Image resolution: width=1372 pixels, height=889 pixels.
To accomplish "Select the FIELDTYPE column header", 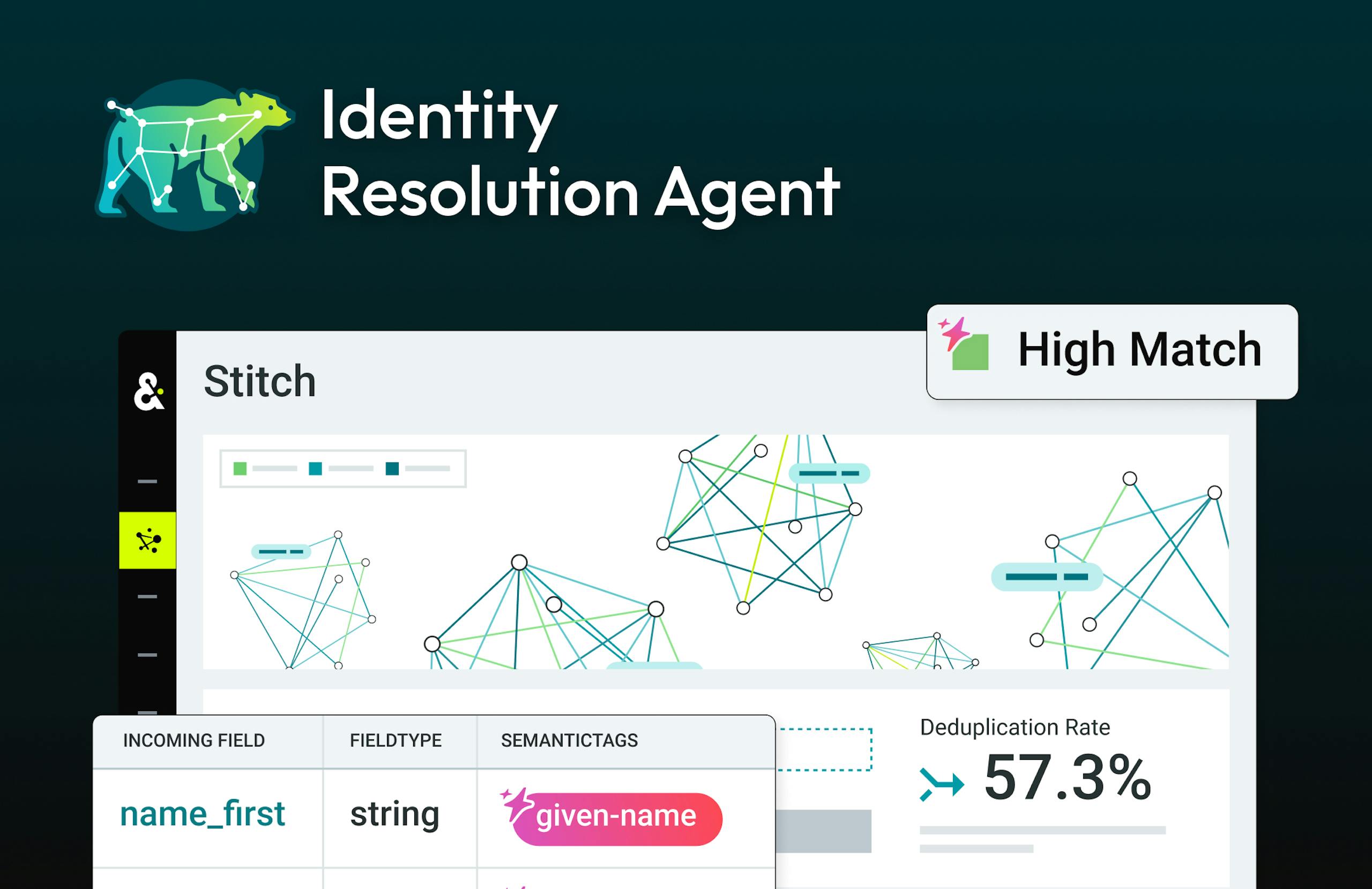I will (396, 741).
